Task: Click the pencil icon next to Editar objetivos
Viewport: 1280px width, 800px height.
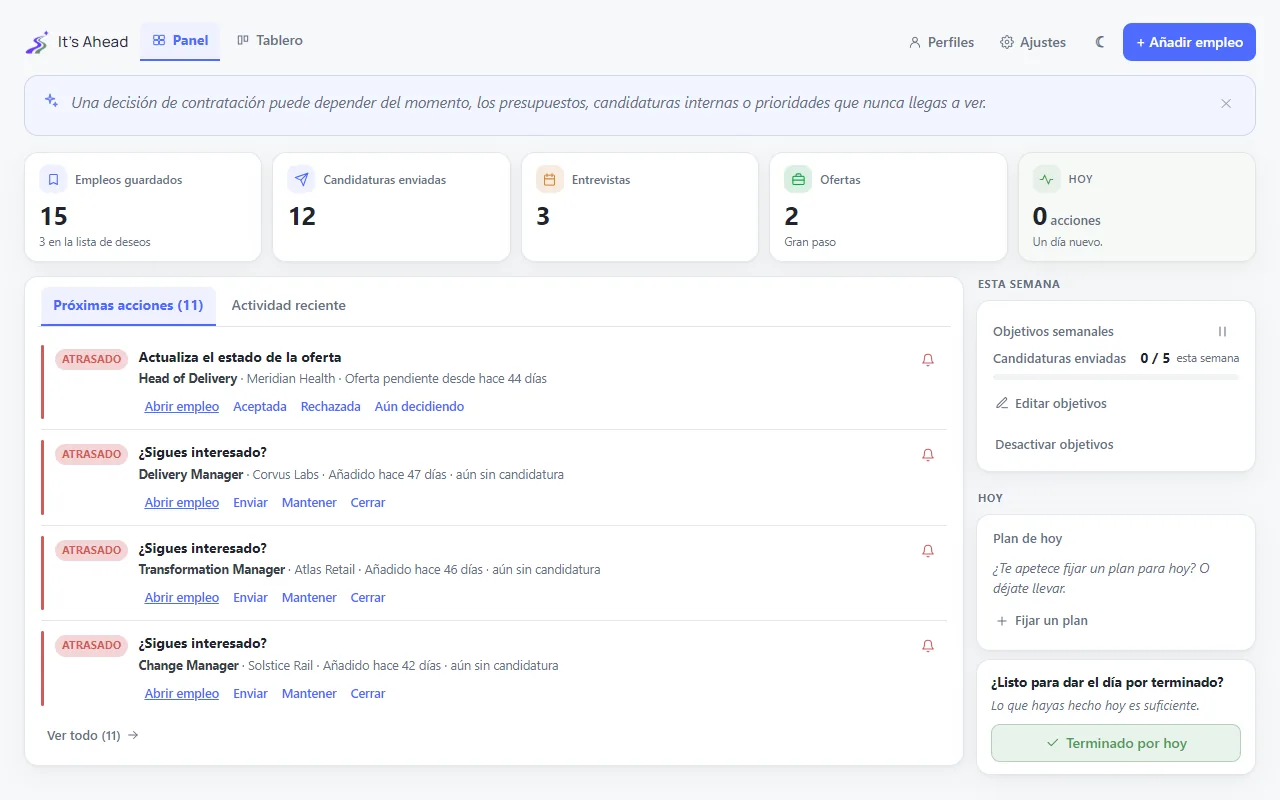Action: pyautogui.click(x=1002, y=403)
